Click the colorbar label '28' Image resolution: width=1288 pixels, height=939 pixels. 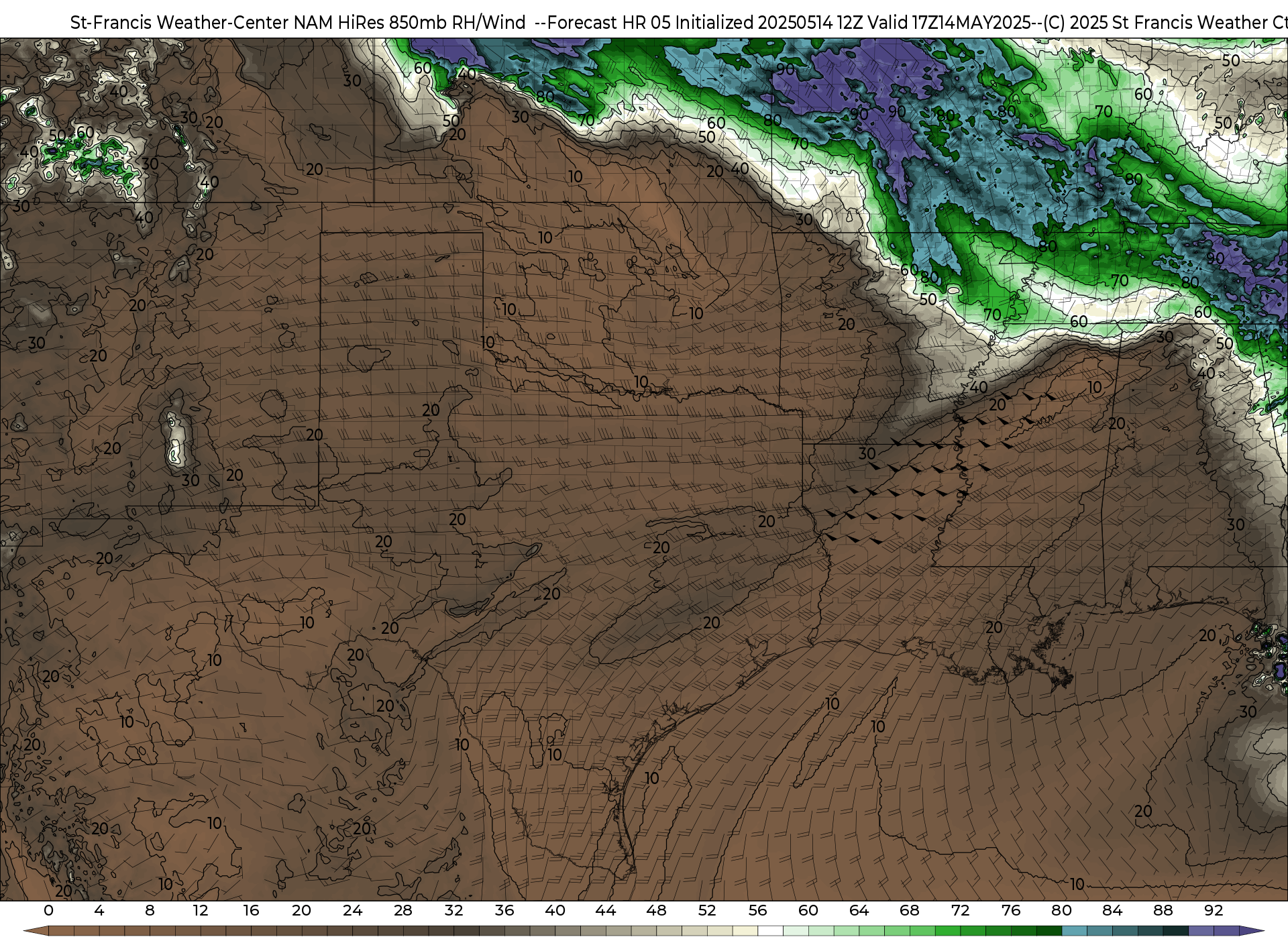[x=403, y=910]
